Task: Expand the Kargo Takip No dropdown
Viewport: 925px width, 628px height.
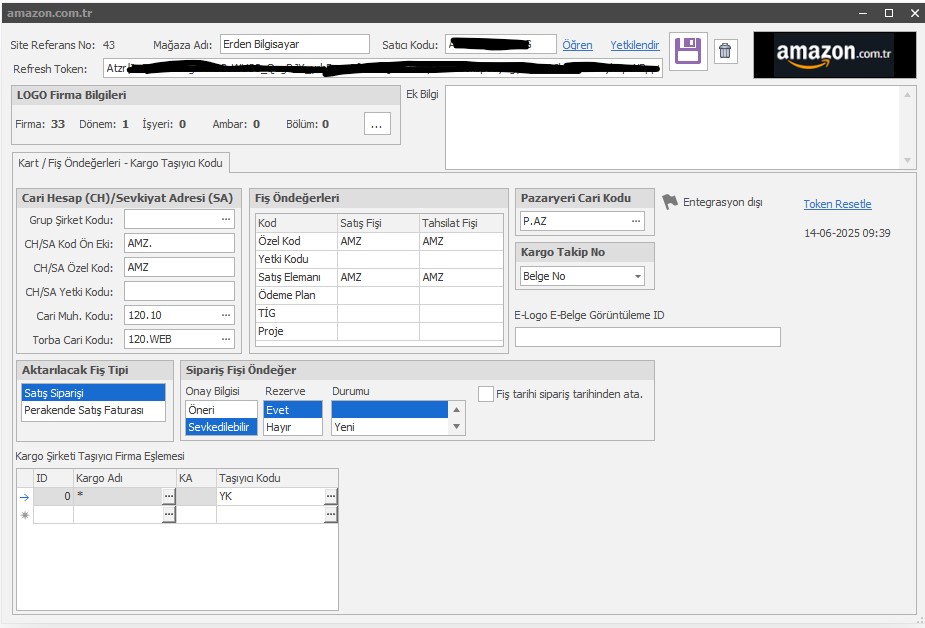Action: coord(636,276)
